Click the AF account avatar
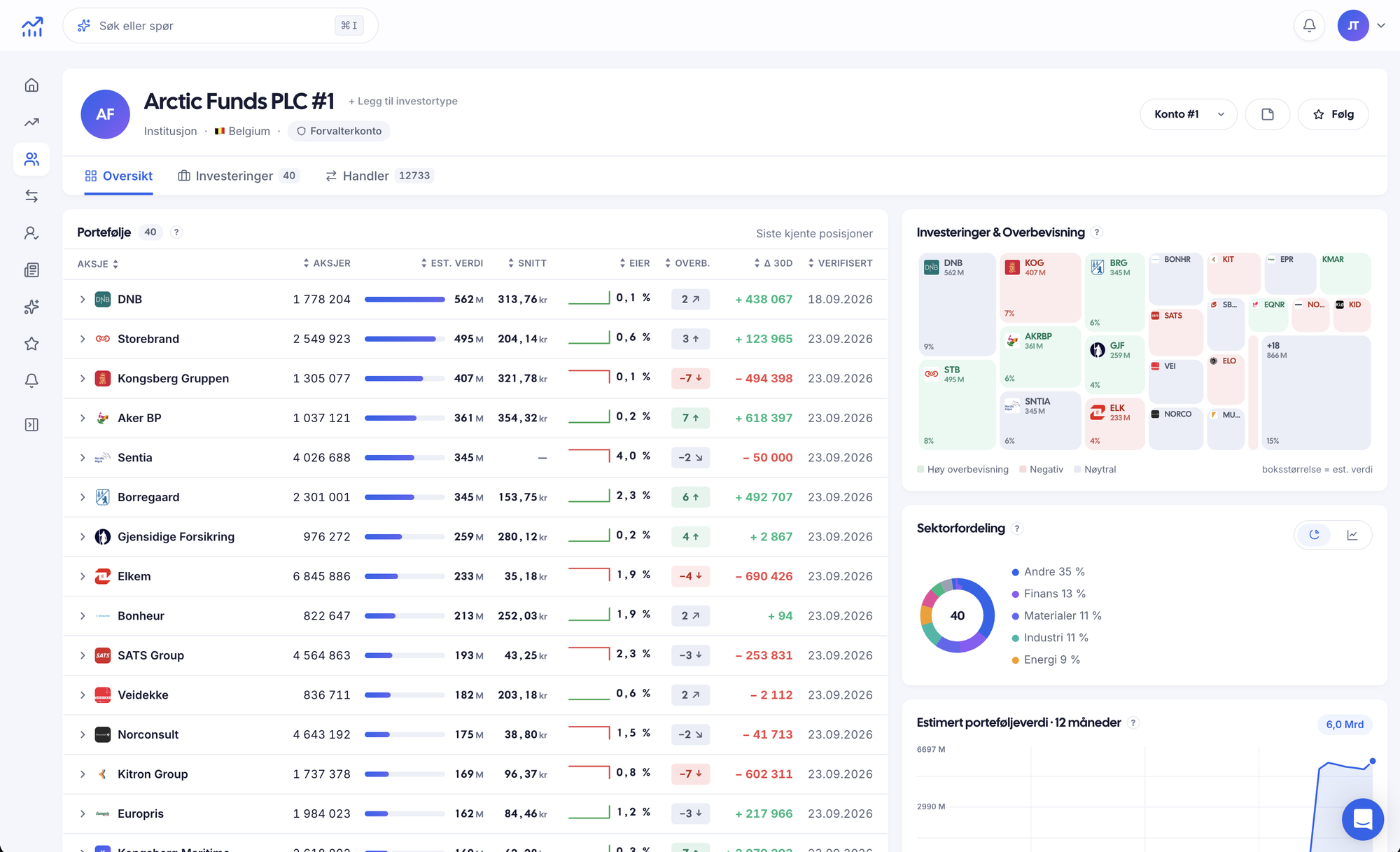 coord(105,114)
